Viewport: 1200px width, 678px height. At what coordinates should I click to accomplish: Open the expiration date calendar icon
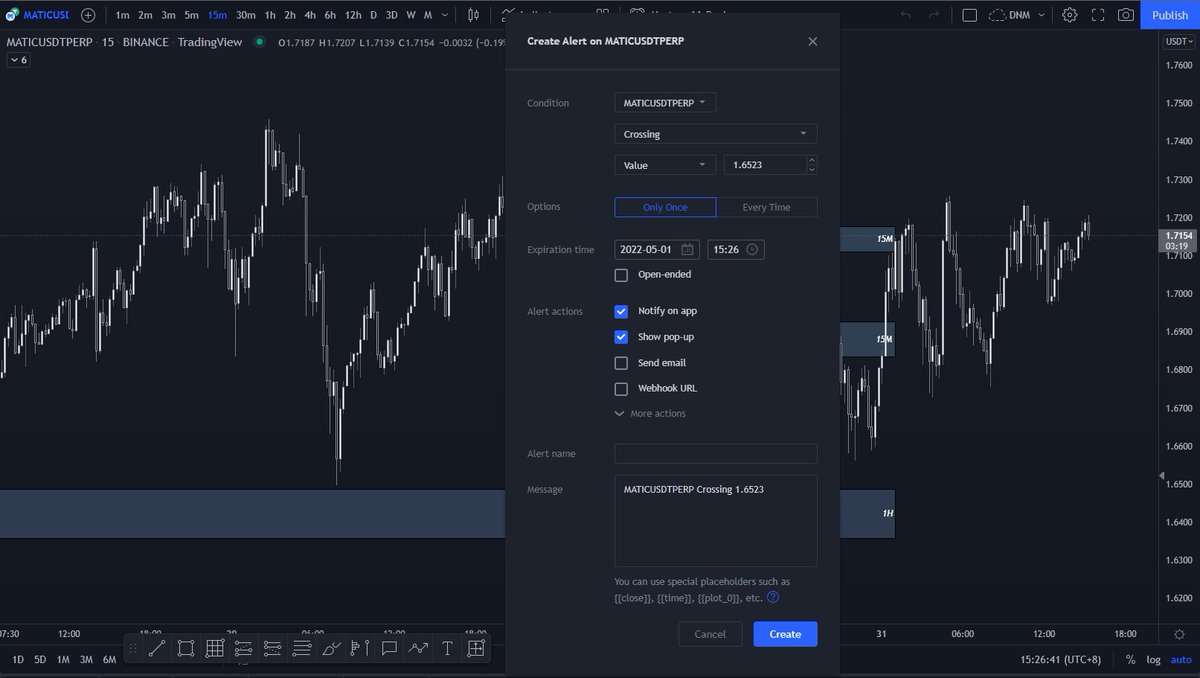click(688, 250)
